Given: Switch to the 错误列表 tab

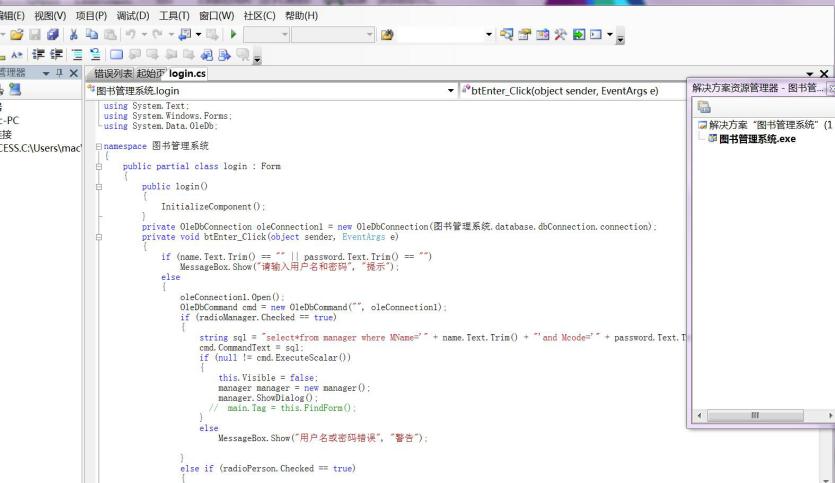Looking at the screenshot, I should [113, 74].
